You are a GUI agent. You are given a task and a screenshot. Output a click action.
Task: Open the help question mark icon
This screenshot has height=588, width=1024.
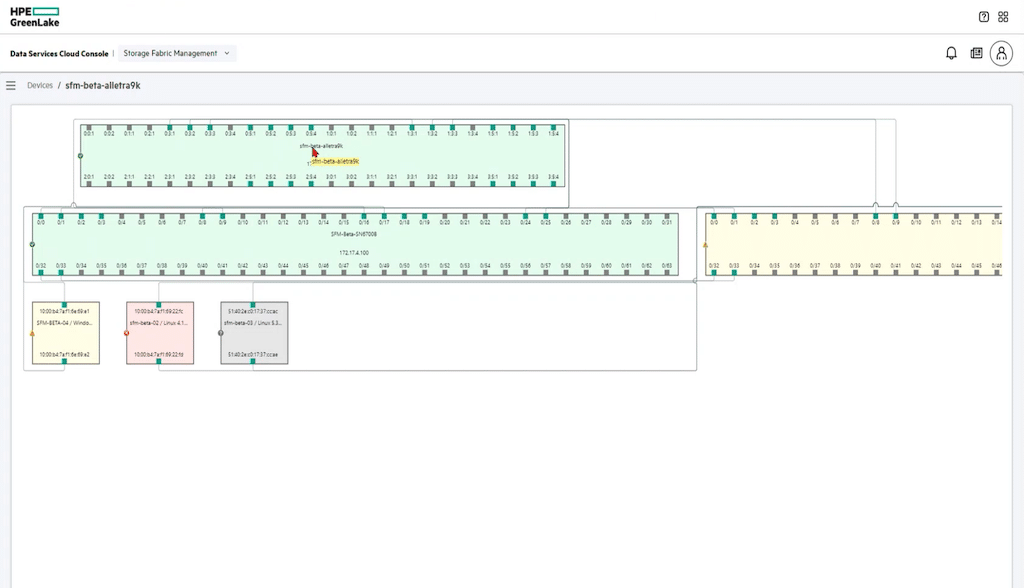coord(984,17)
